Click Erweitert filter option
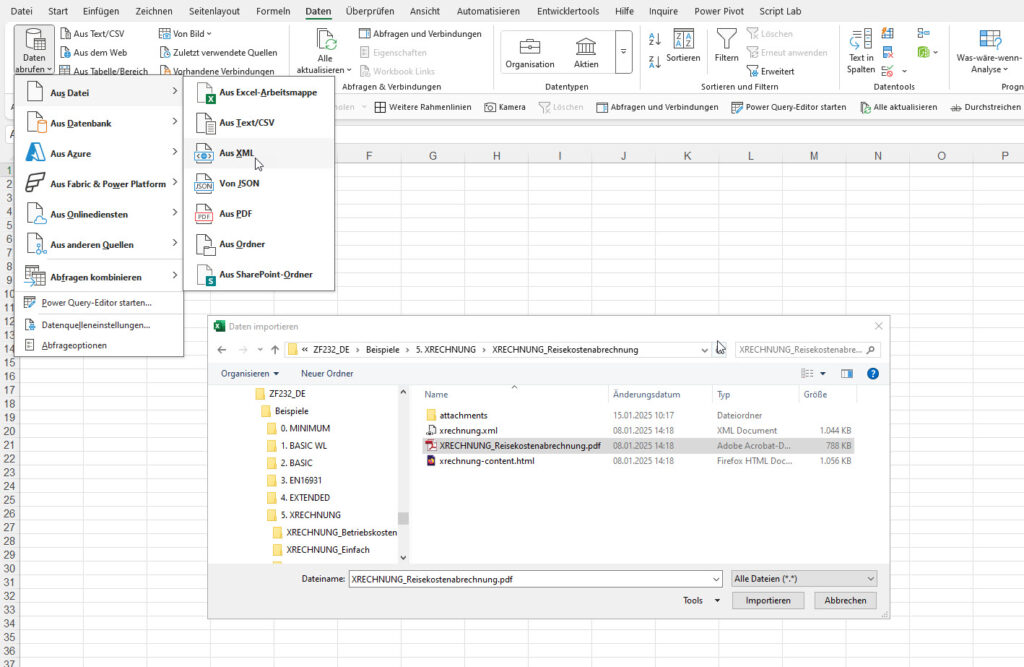The height and width of the screenshot is (667, 1024). pos(771,71)
